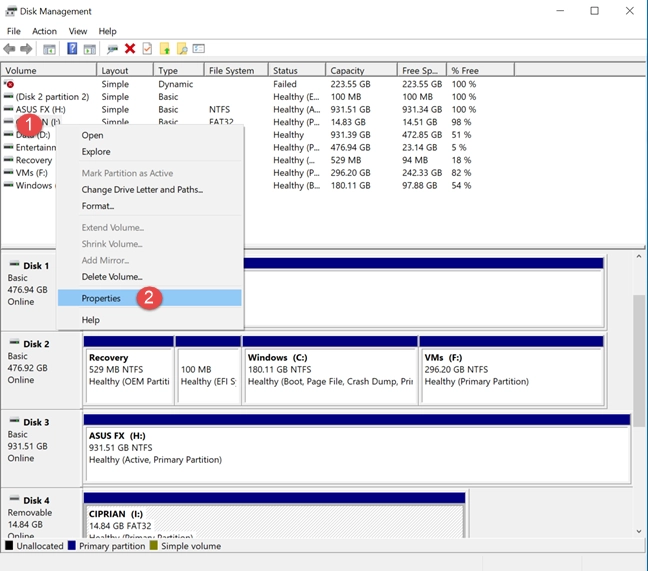The height and width of the screenshot is (571, 648).
Task: Open the Action menu
Action: click(44, 31)
